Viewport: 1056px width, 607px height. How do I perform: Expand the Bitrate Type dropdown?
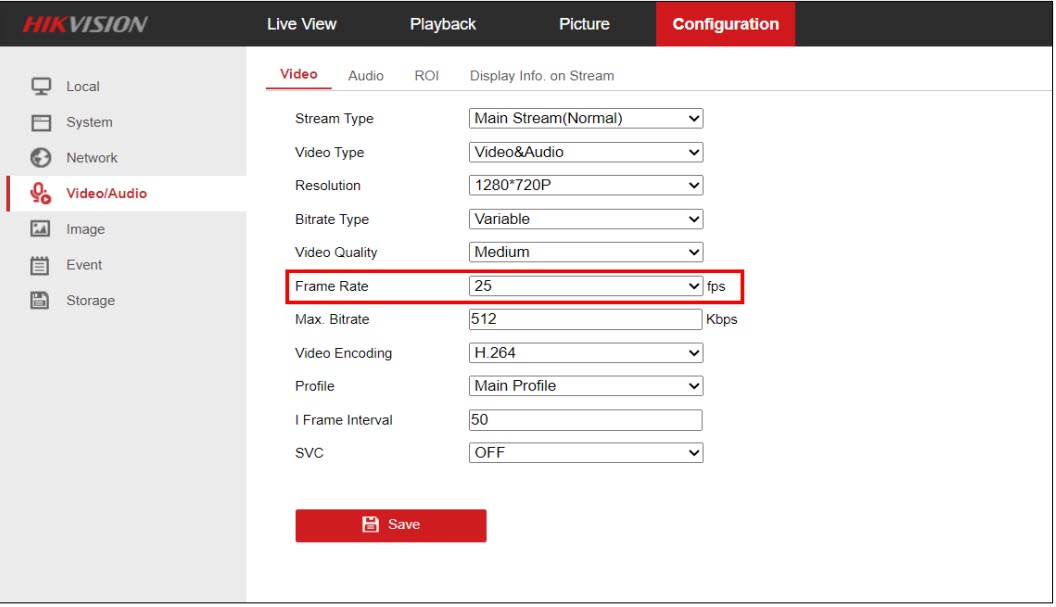tap(585, 219)
